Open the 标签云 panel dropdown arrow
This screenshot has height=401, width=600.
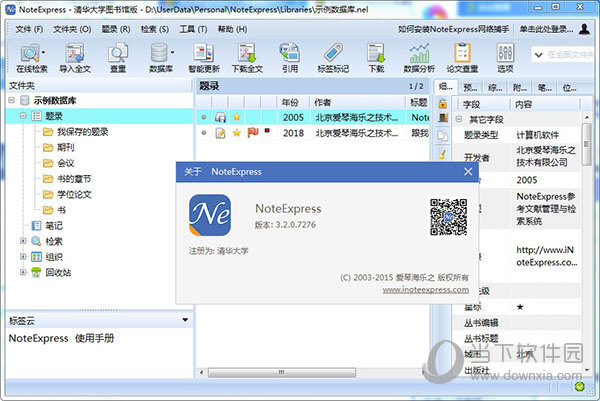point(185,320)
